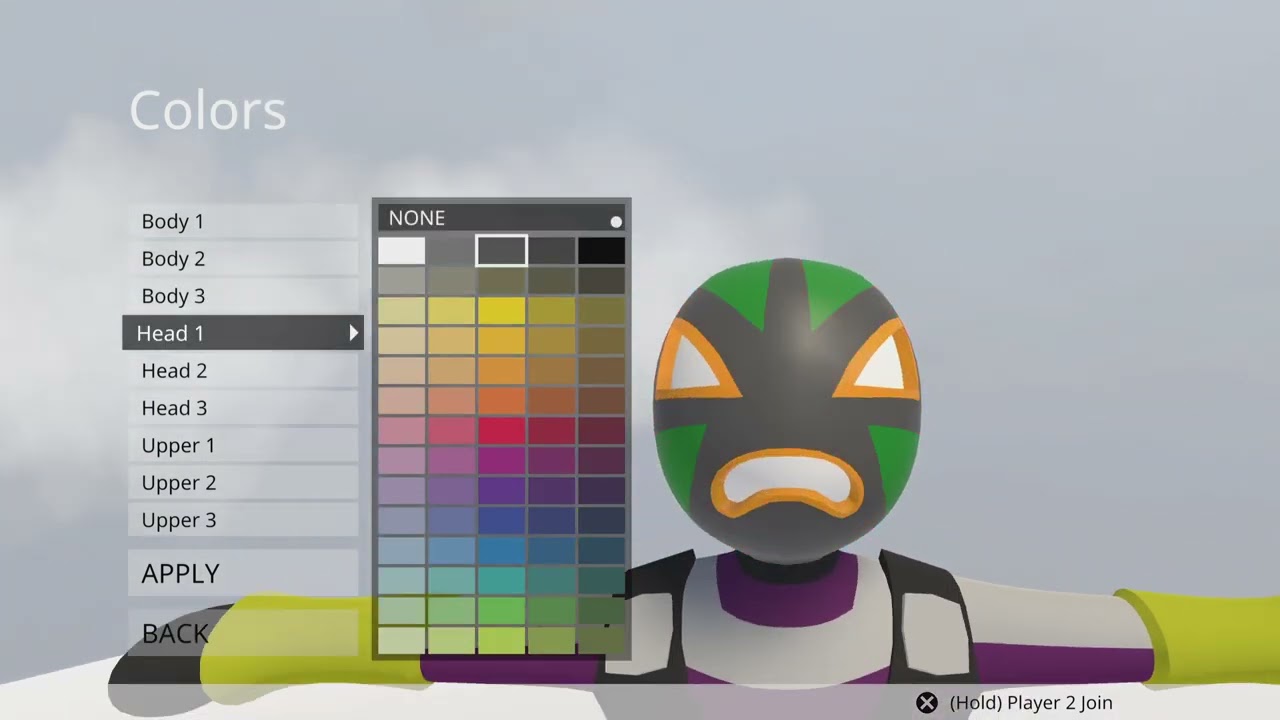This screenshot has height=720, width=1280.
Task: Pick the saturated teal swatch
Action: click(501, 581)
